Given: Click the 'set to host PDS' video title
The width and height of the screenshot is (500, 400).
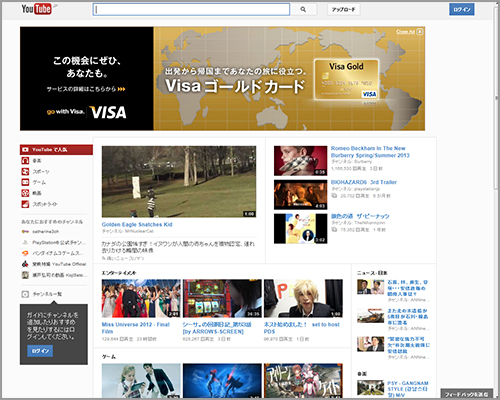Looking at the screenshot, I should (302, 328).
